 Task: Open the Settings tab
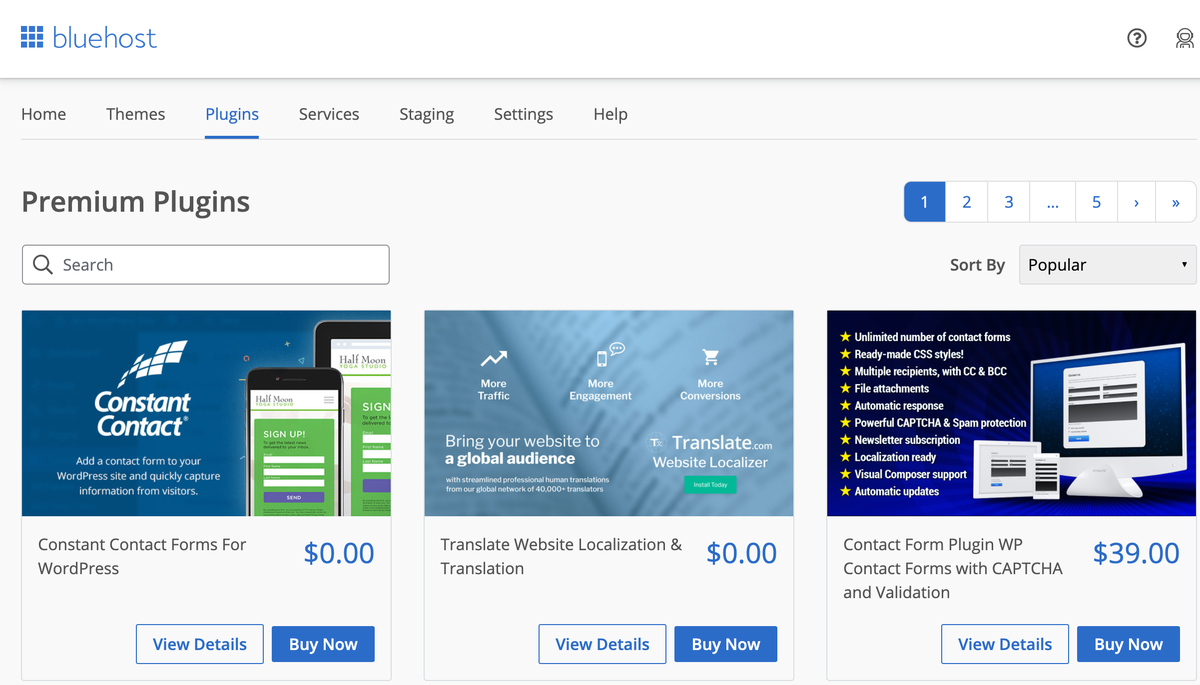tap(523, 114)
